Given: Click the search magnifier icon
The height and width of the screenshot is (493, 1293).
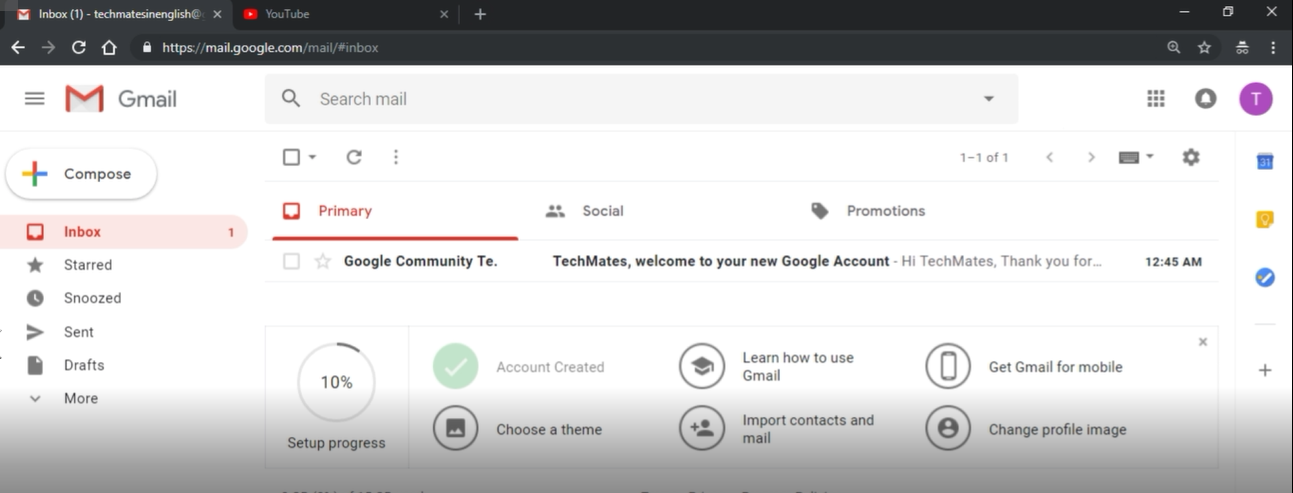Looking at the screenshot, I should tap(291, 98).
